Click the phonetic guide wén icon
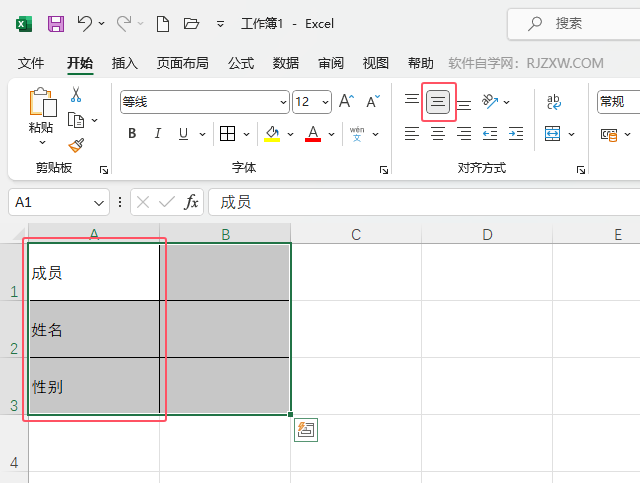 (357, 134)
